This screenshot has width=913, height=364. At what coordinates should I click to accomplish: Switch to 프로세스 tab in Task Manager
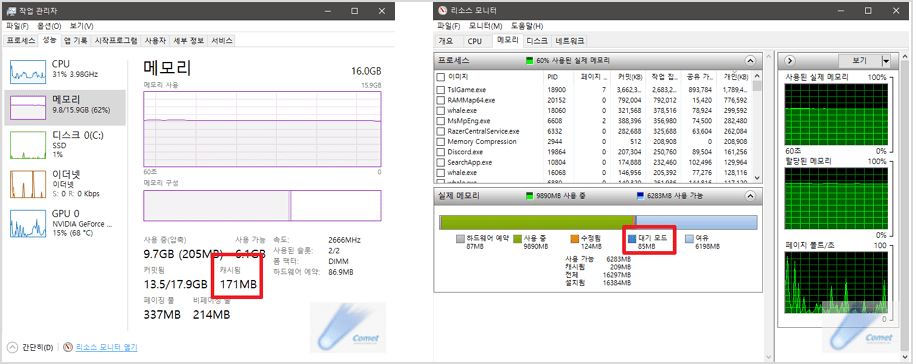[x=21, y=41]
